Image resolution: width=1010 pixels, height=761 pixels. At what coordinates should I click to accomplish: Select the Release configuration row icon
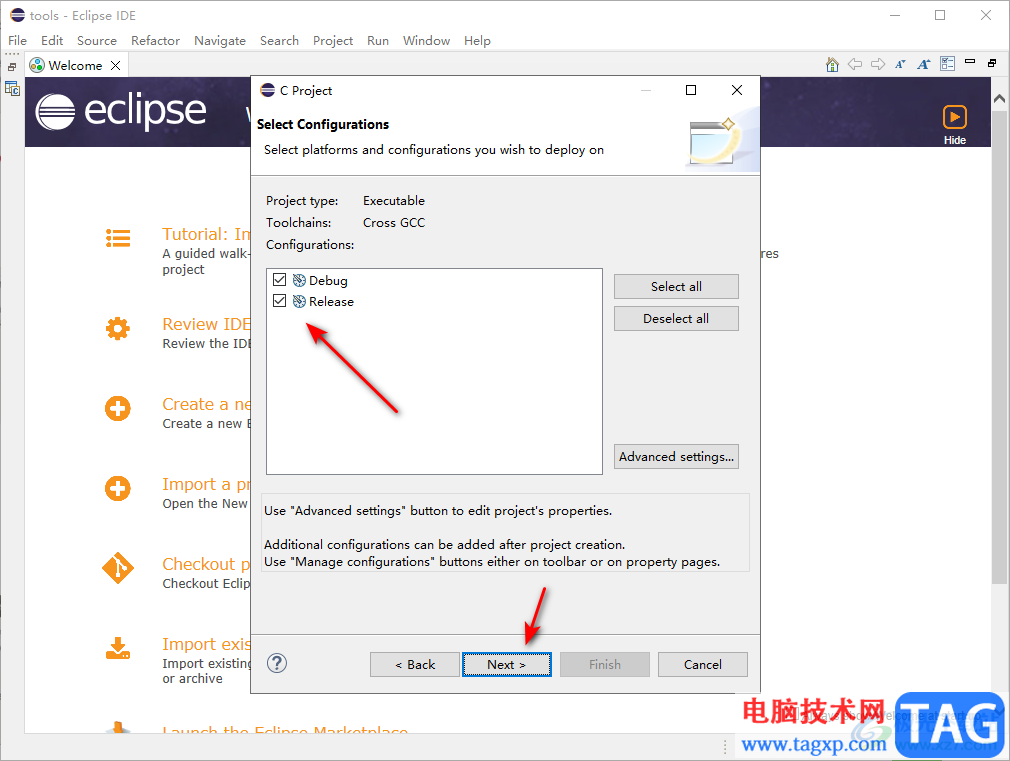click(x=300, y=302)
